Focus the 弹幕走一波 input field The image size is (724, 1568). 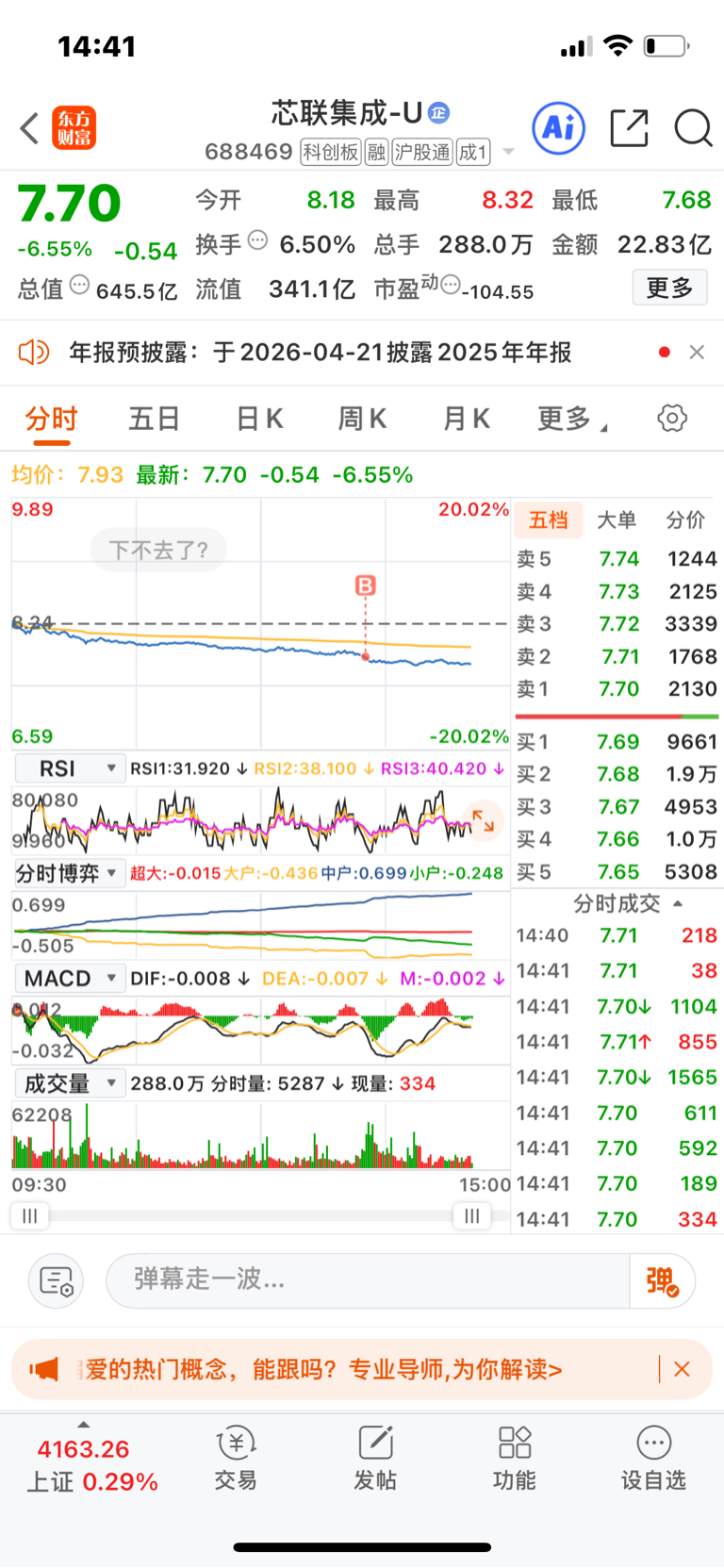coord(368,1280)
